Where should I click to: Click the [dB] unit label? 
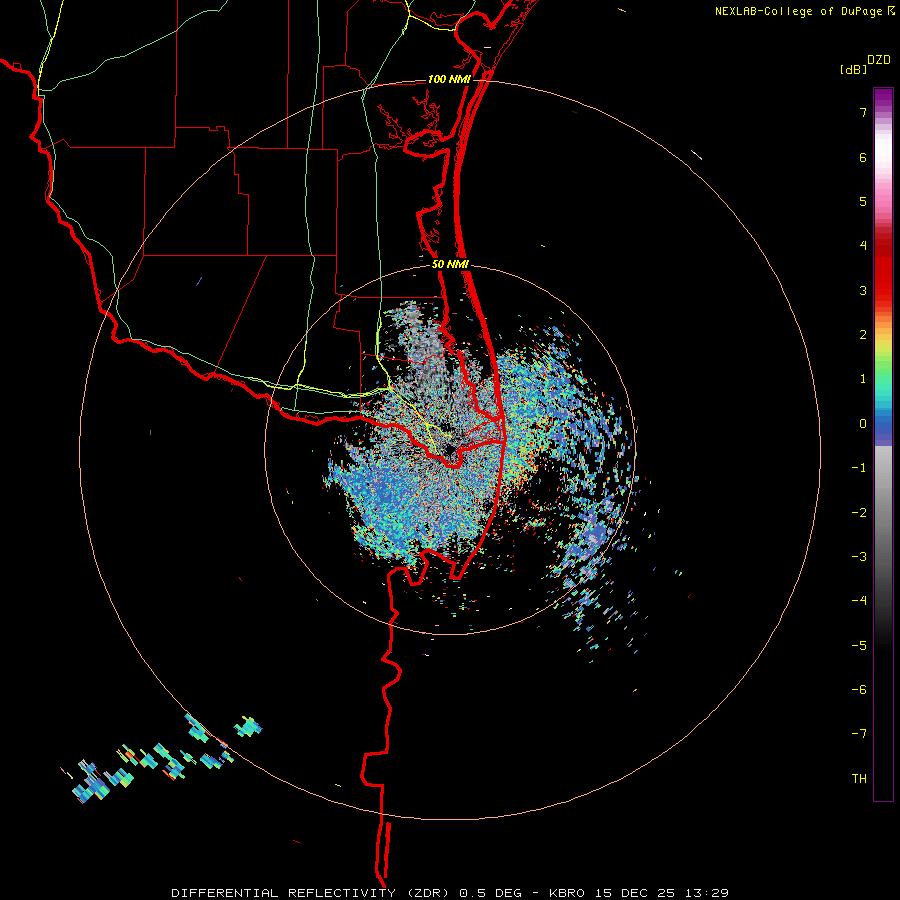tap(853, 69)
